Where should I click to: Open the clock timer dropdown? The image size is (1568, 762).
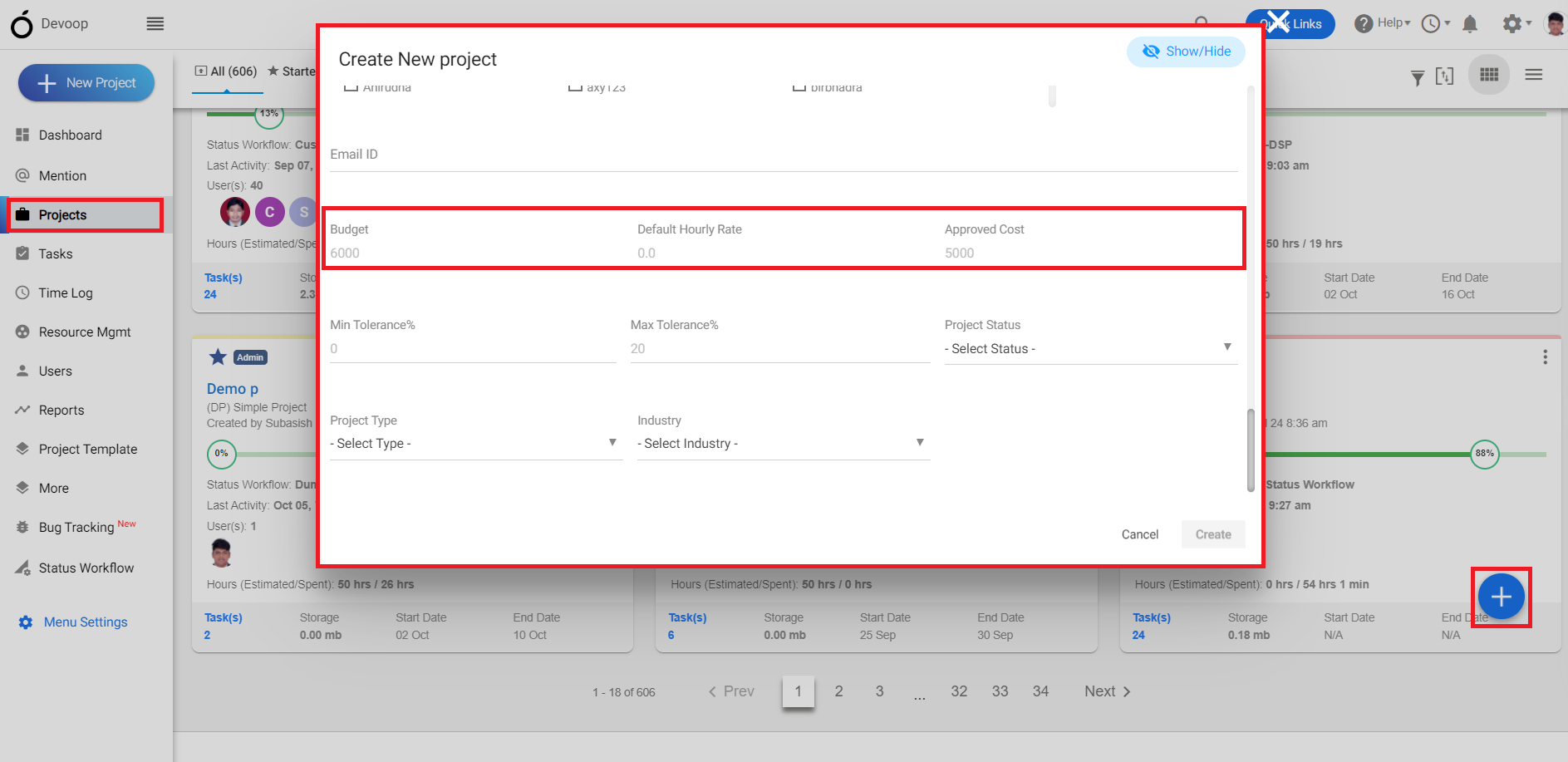point(1435,23)
